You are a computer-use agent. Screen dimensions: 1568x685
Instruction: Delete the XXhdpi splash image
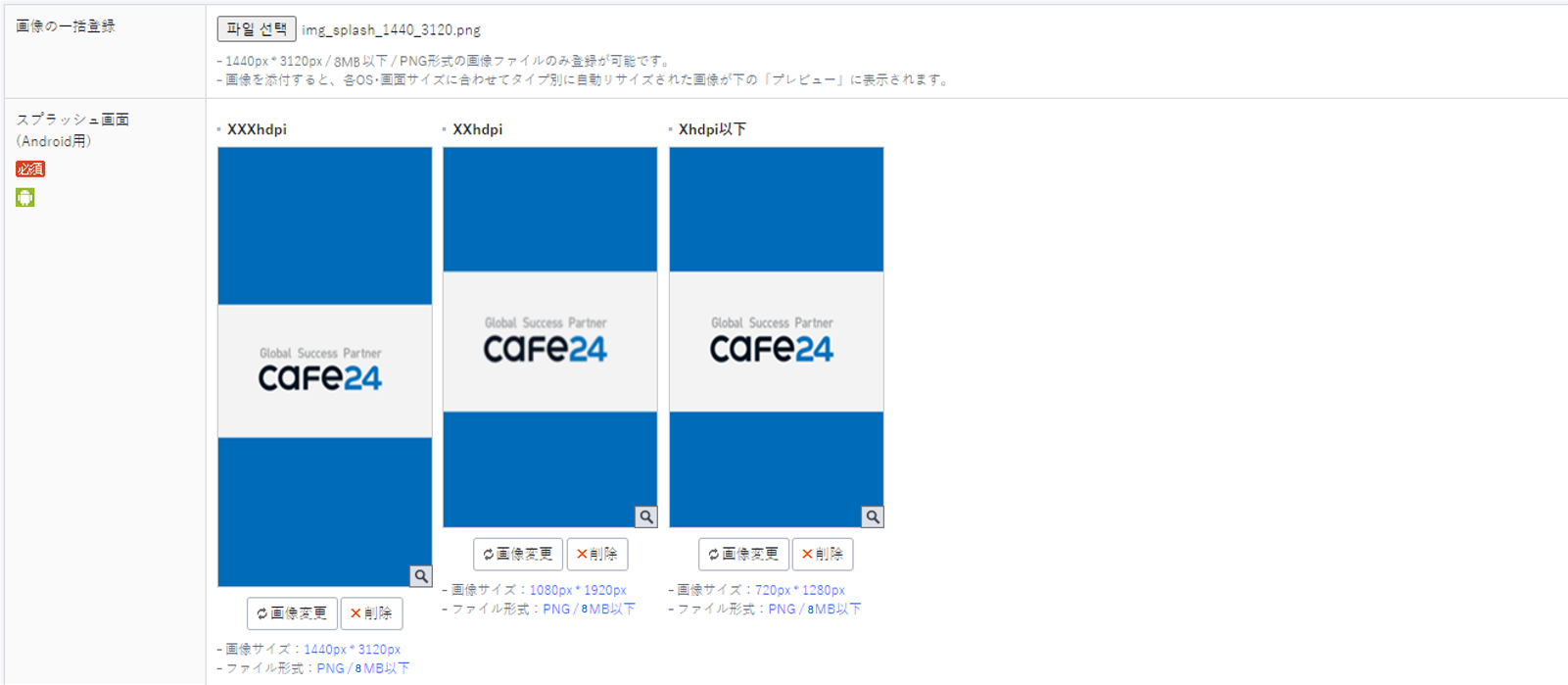click(x=597, y=554)
